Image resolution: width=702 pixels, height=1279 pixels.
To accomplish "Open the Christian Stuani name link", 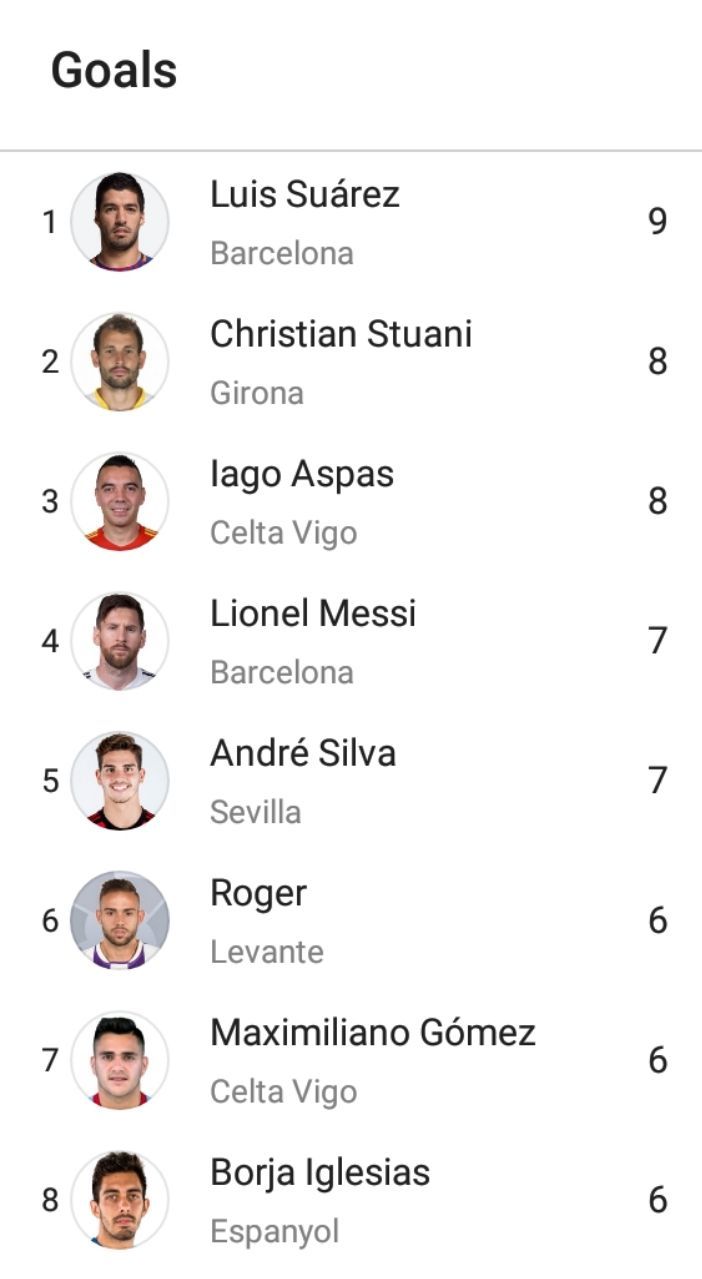I will pyautogui.click(x=341, y=334).
